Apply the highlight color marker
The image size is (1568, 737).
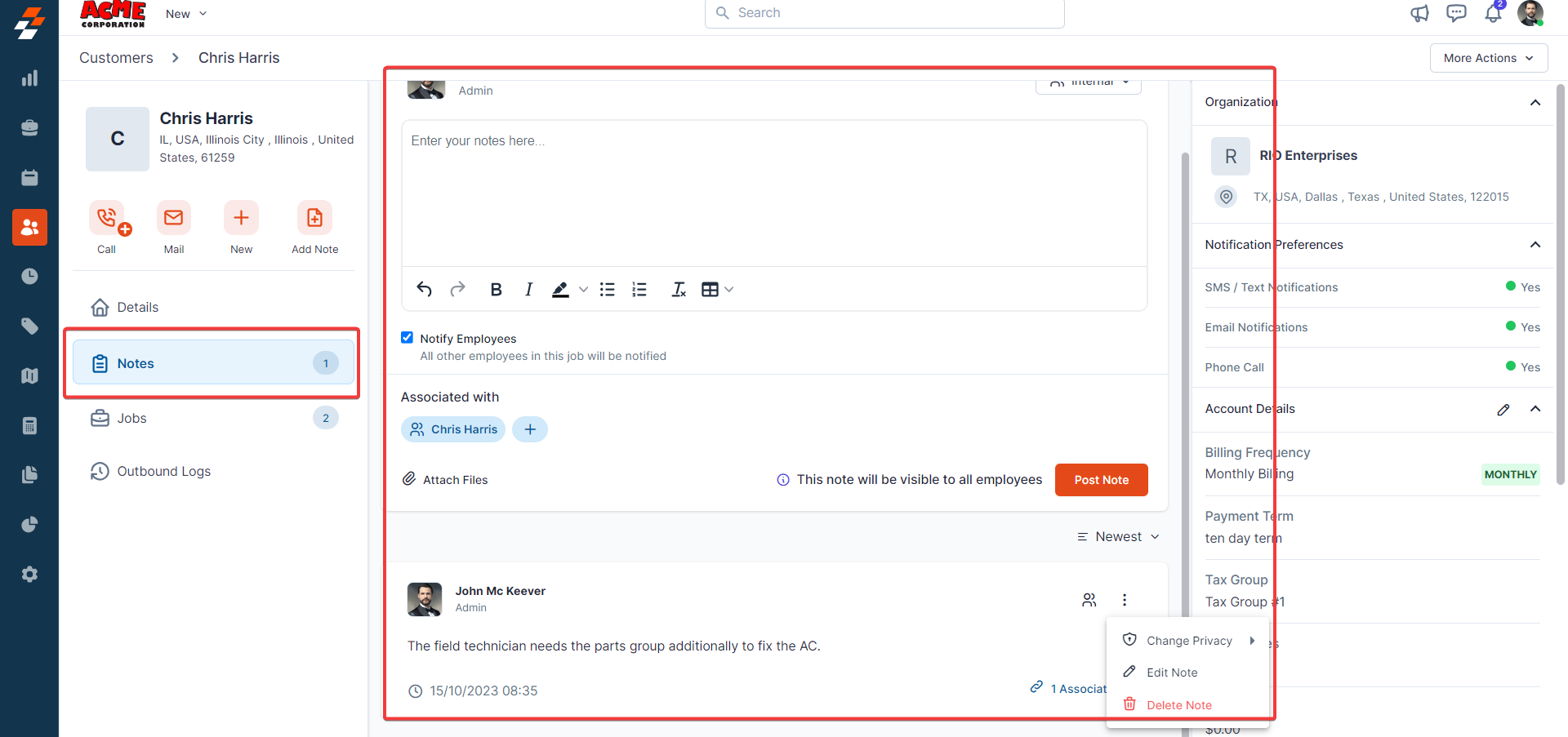(560, 289)
